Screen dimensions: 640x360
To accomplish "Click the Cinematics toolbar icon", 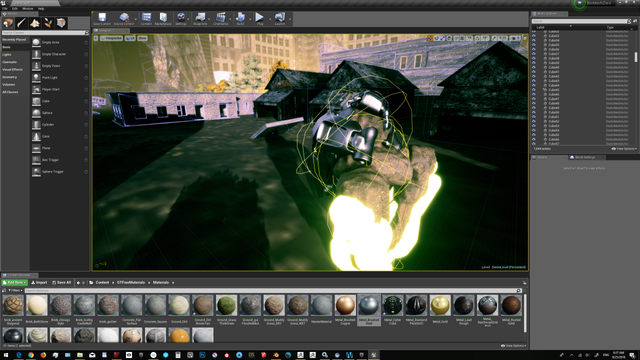I will tap(221, 19).
